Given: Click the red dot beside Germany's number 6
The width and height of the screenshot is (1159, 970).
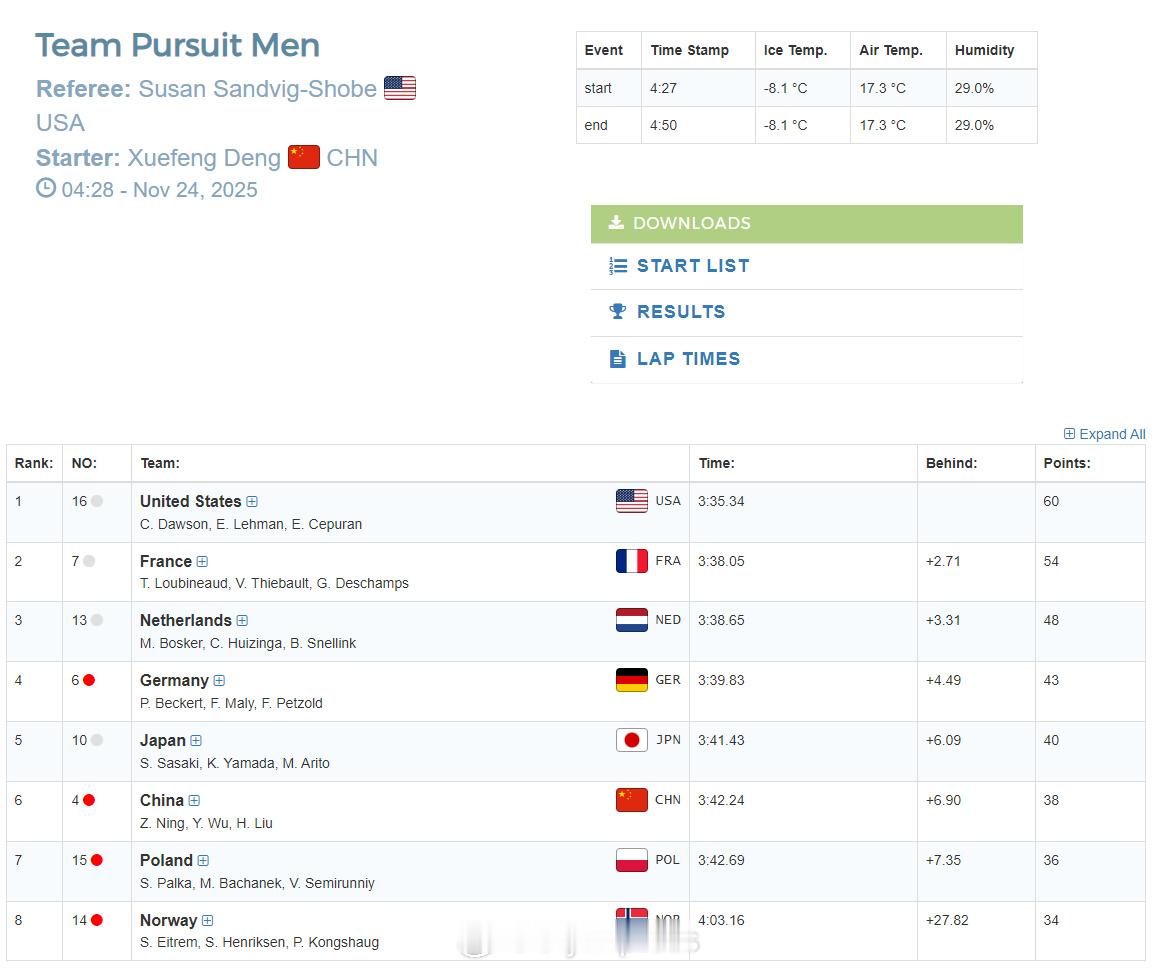Looking at the screenshot, I should (x=89, y=680).
